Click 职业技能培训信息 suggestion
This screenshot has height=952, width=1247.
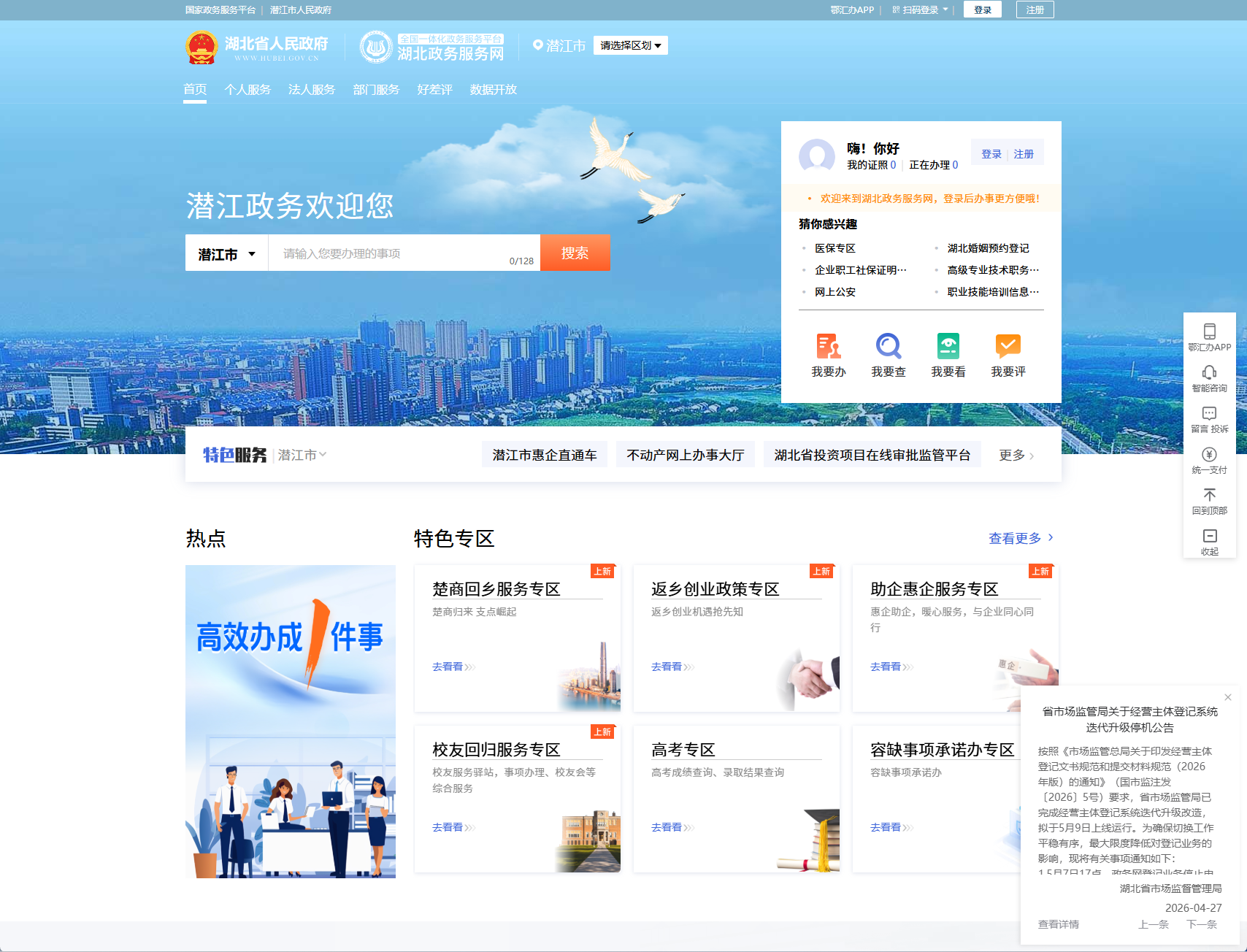(993, 292)
